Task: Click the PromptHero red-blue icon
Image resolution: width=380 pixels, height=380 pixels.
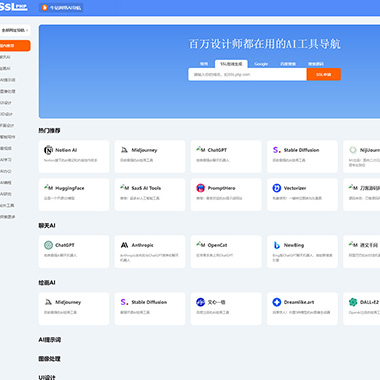Action: coord(200,188)
